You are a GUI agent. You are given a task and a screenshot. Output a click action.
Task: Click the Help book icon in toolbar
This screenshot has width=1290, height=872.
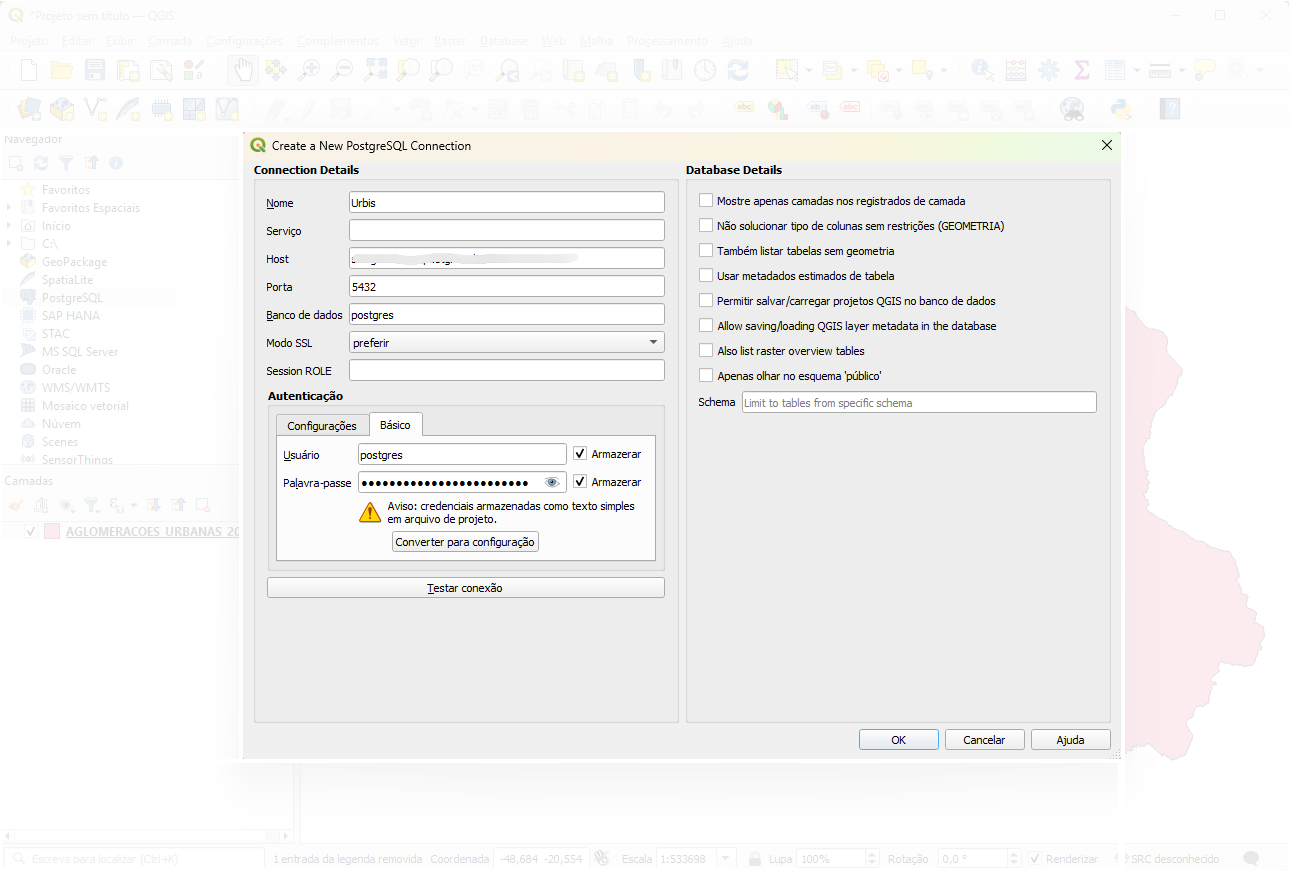click(1170, 108)
